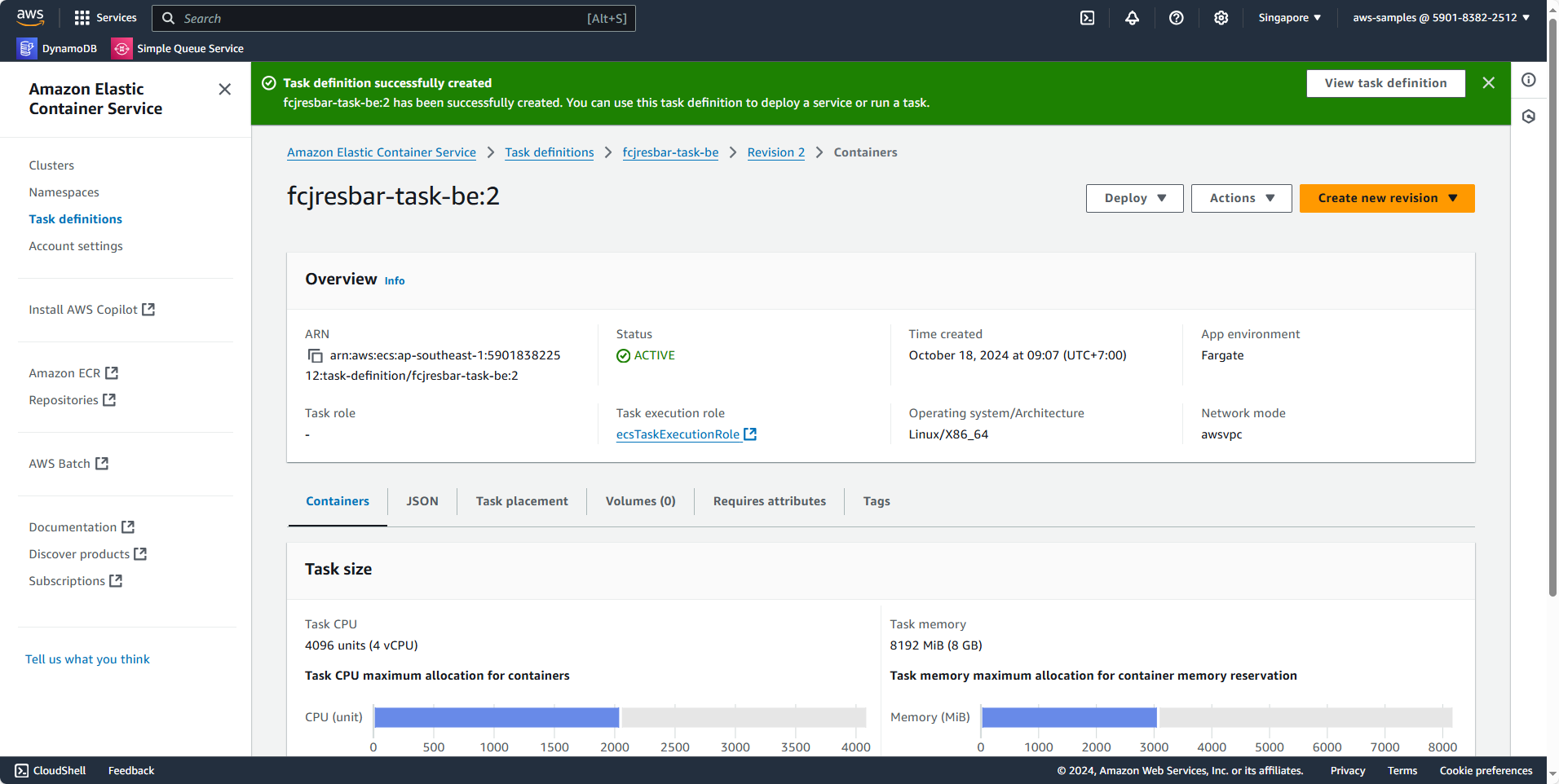
Task: Follow the fcjresbar-task-be breadcrumb link
Action: click(x=670, y=152)
